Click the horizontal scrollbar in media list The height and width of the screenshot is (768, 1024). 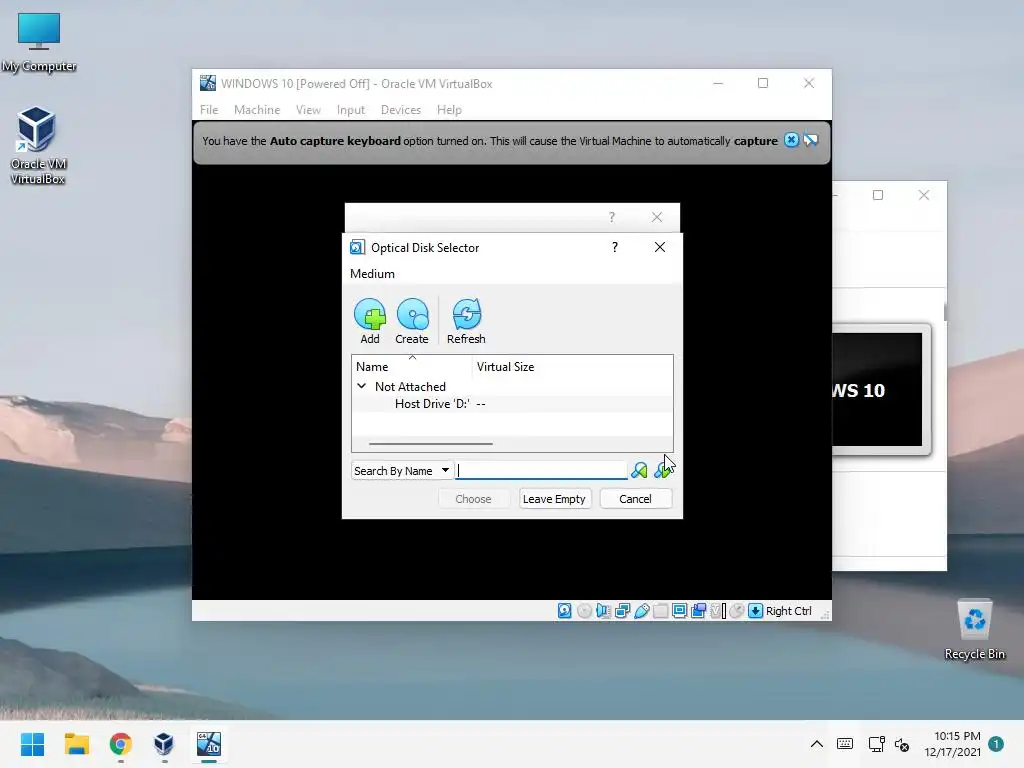430,443
